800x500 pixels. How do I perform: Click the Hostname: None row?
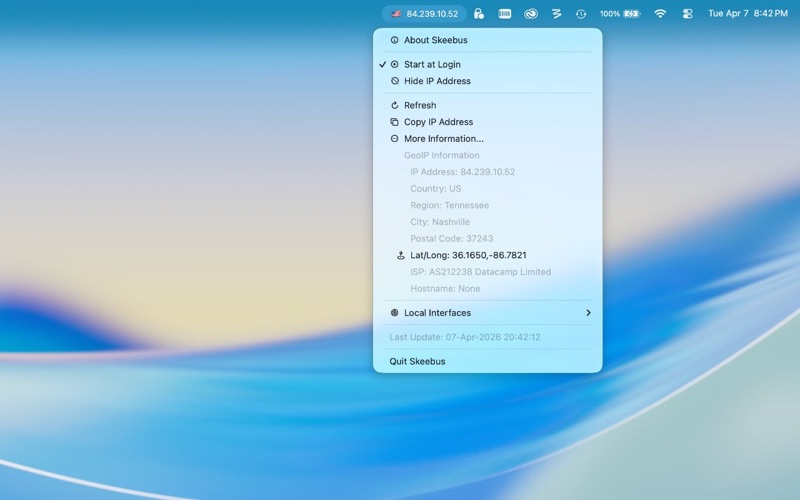488,288
